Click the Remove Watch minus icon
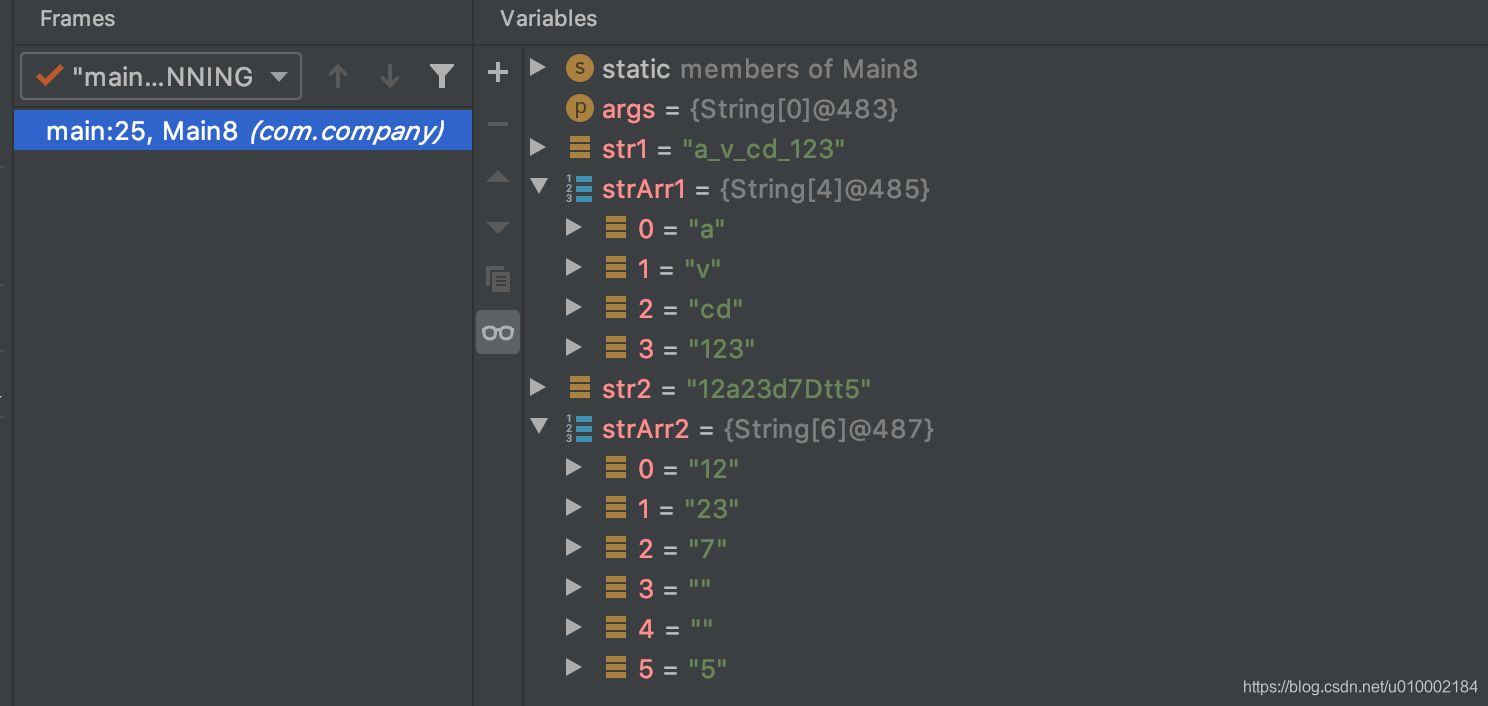This screenshot has width=1488, height=706. 497,124
